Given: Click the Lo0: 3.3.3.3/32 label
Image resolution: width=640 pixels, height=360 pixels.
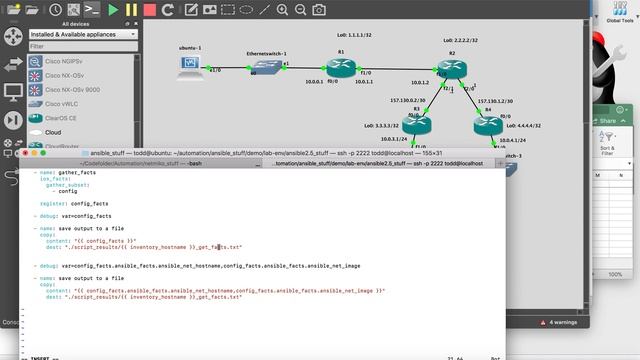Looking at the screenshot, I should coord(381,126).
